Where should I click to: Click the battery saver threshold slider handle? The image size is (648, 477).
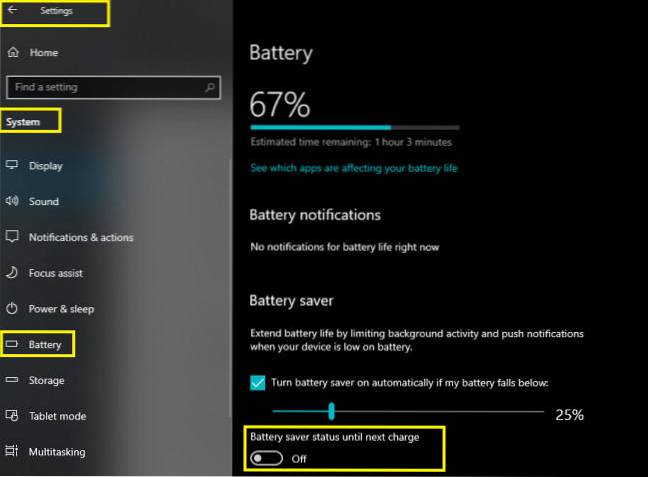[x=331, y=411]
